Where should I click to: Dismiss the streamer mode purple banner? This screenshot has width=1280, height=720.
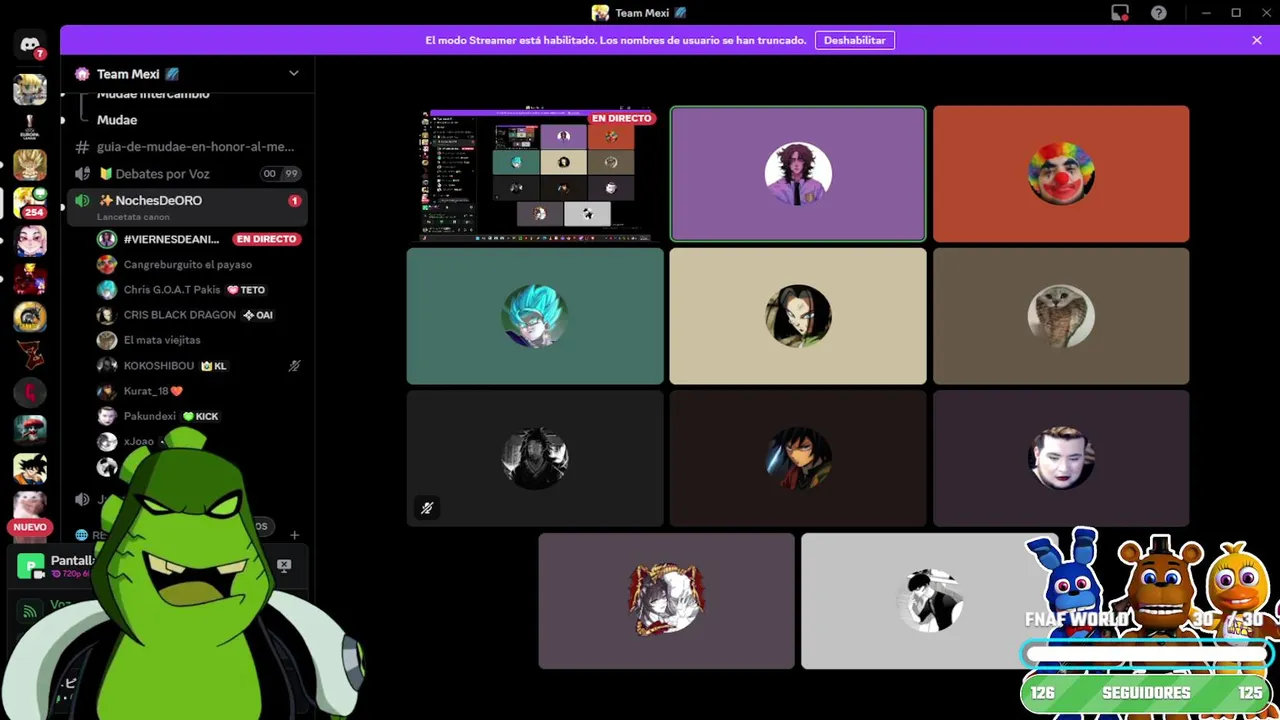pos(1257,40)
